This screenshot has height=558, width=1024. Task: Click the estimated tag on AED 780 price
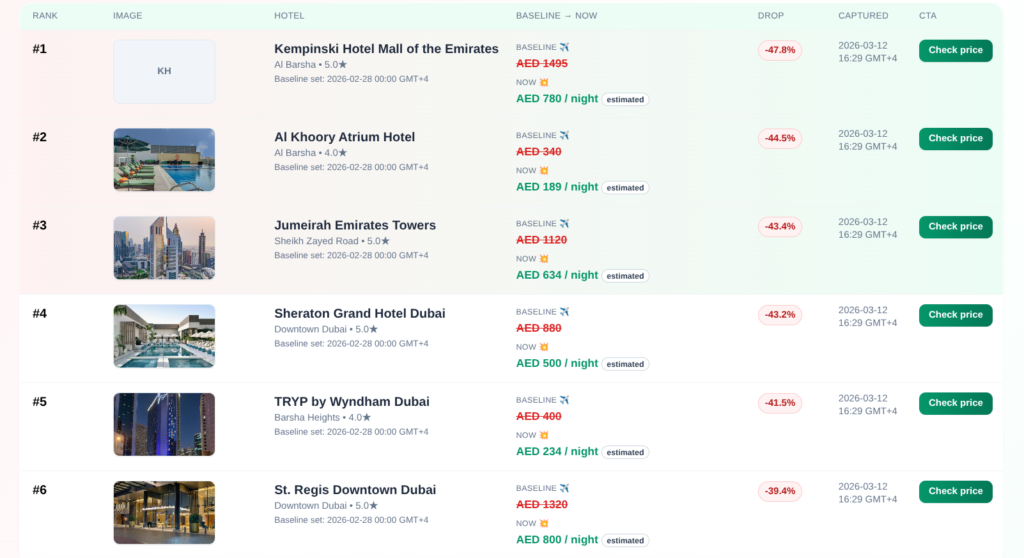coord(625,100)
